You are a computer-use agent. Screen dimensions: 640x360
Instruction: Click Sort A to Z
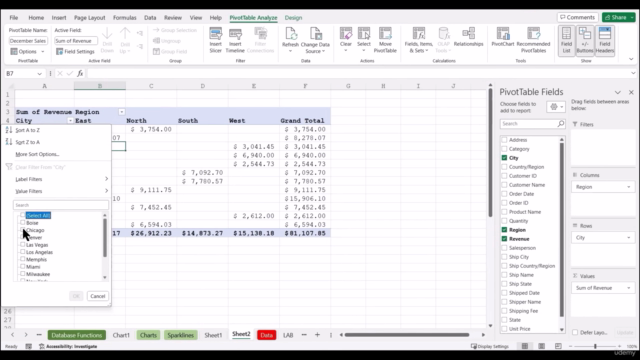(x=27, y=130)
